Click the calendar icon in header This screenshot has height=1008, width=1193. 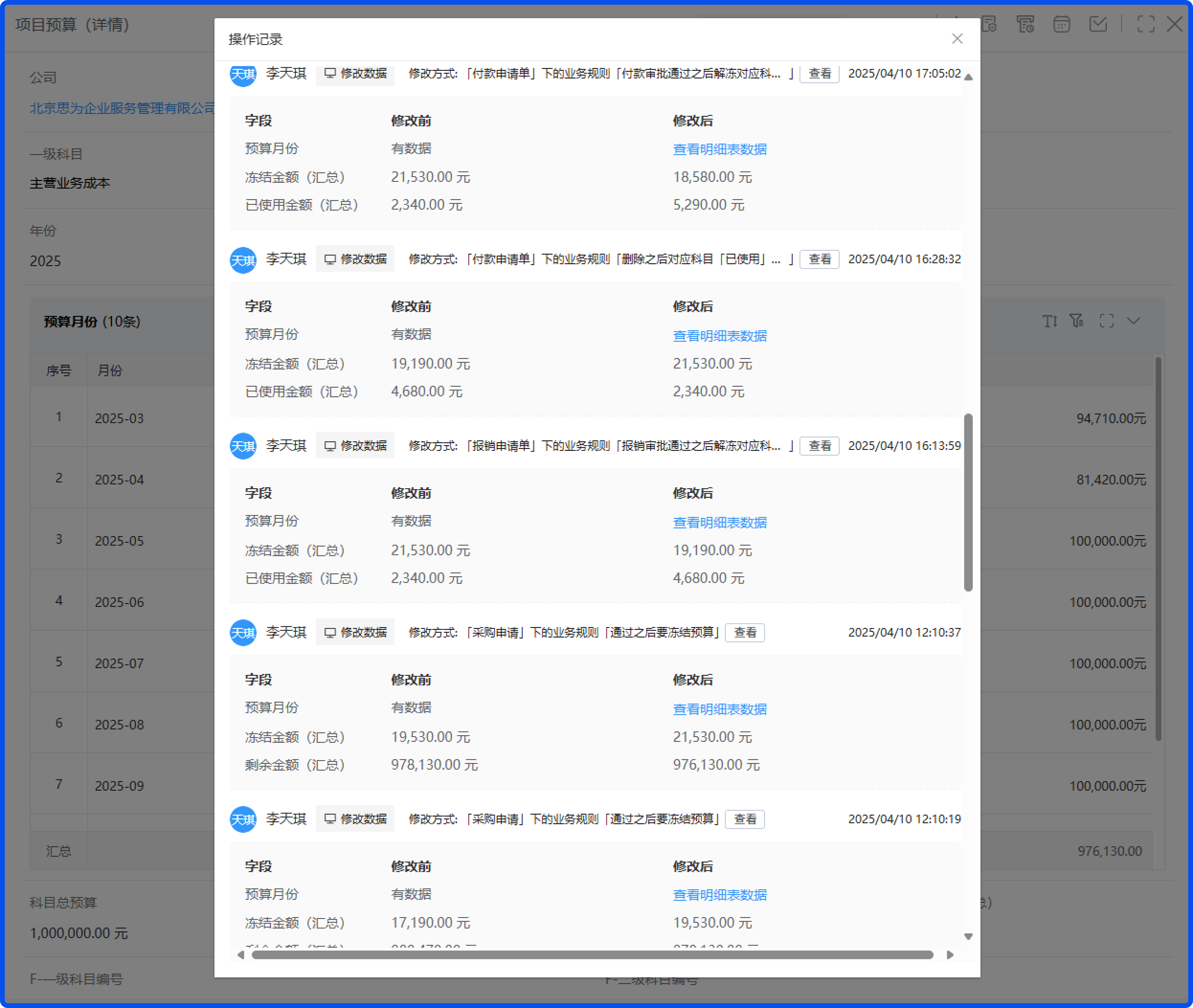pyautogui.click(x=1061, y=24)
